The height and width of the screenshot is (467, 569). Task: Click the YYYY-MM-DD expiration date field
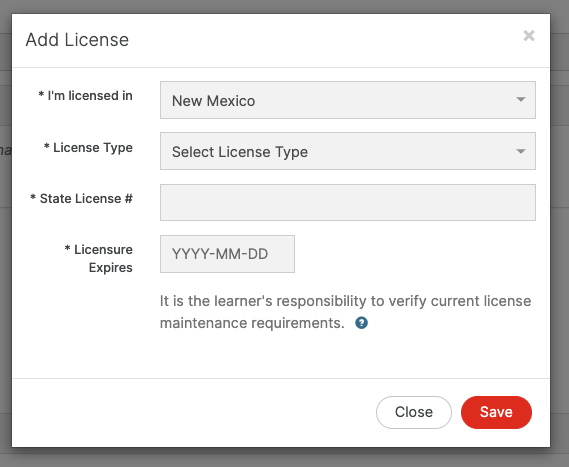click(x=227, y=254)
